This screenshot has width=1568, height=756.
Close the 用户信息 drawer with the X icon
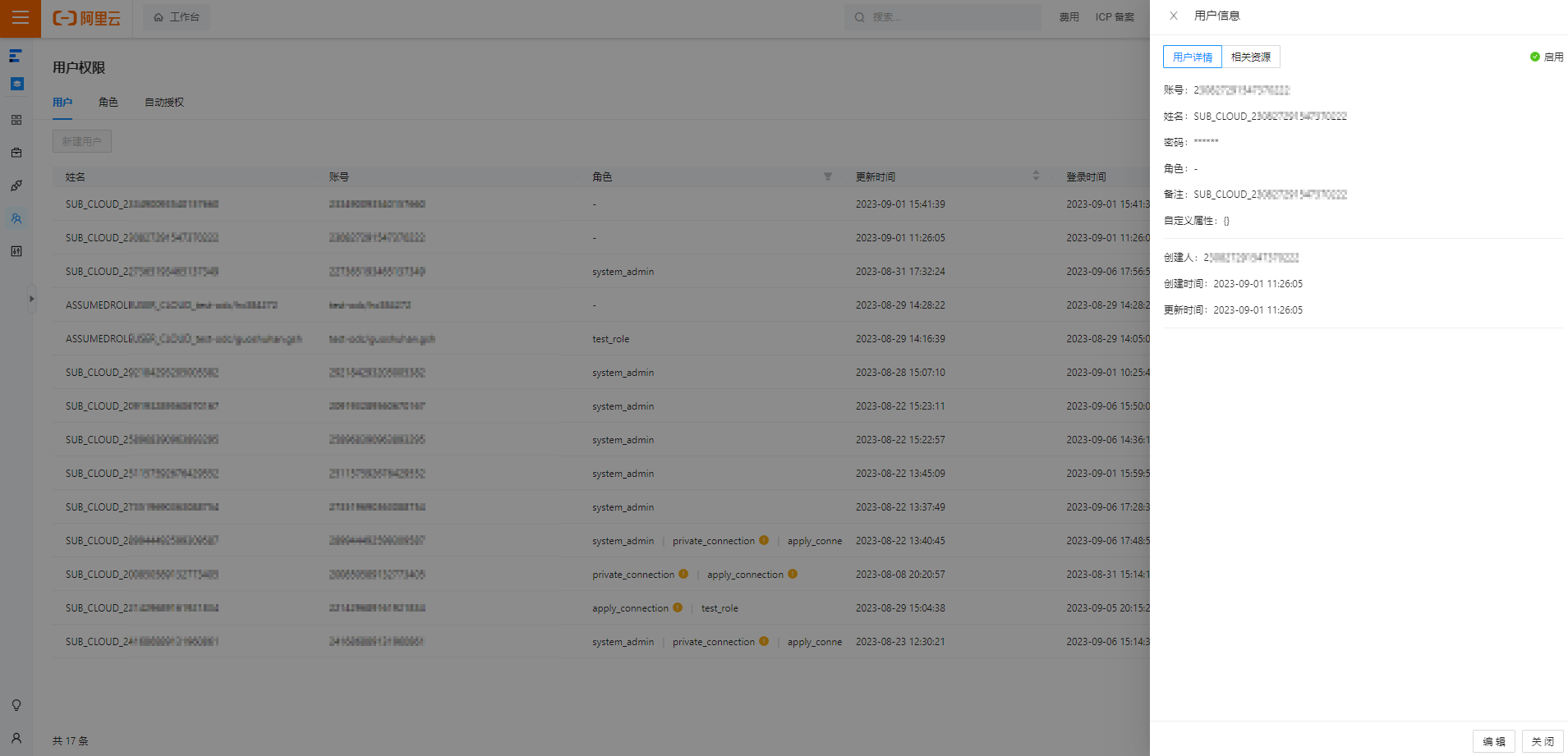pyautogui.click(x=1174, y=16)
